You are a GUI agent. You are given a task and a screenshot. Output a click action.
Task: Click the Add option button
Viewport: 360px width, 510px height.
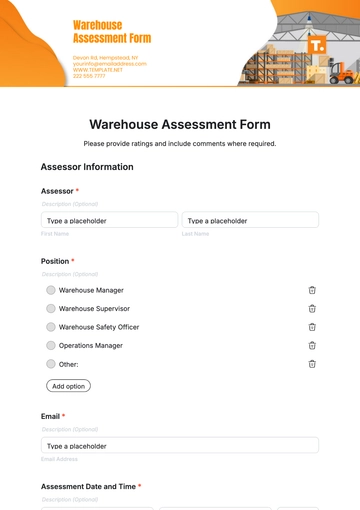click(x=68, y=386)
